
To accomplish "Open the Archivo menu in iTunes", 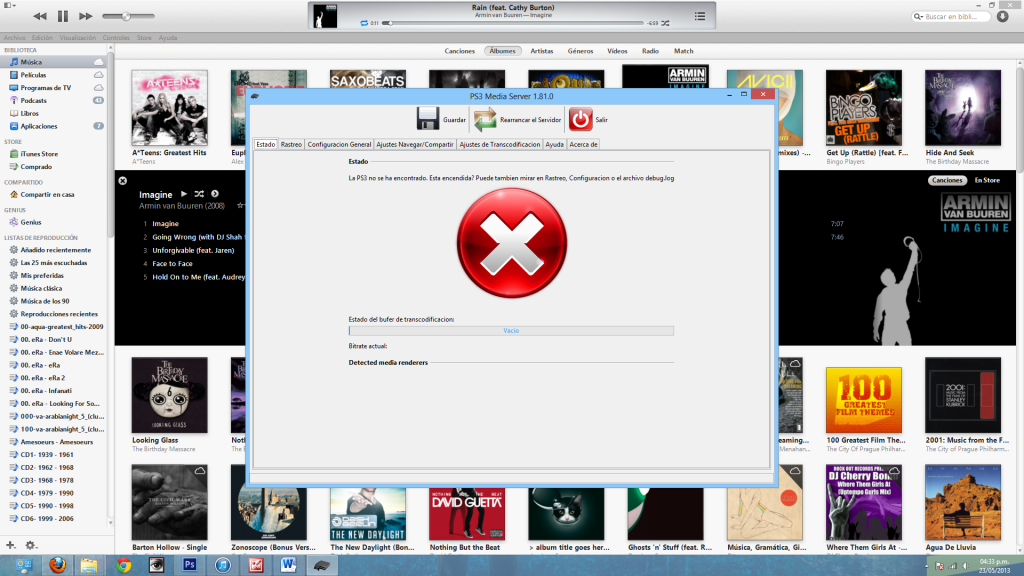I will [14, 38].
